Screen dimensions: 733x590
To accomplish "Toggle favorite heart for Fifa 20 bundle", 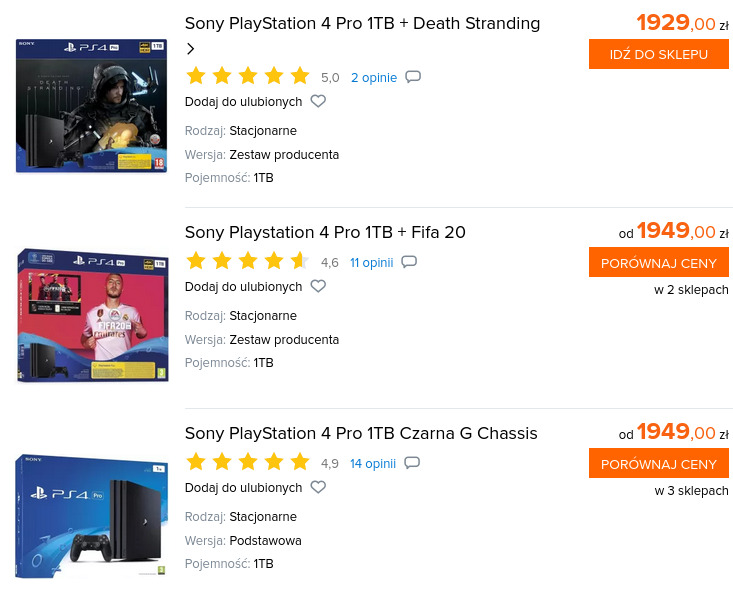I will 318,286.
